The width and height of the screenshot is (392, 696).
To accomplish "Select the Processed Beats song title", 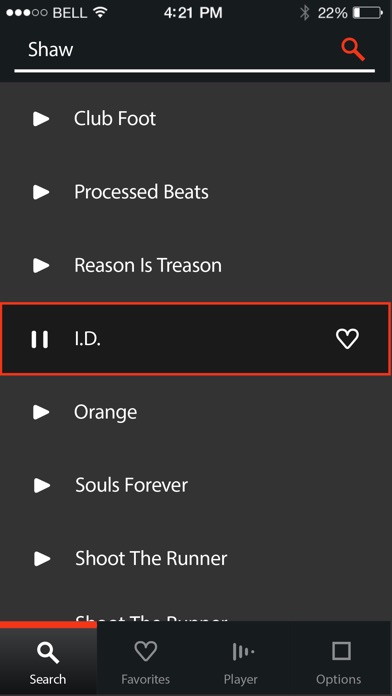I will (141, 192).
